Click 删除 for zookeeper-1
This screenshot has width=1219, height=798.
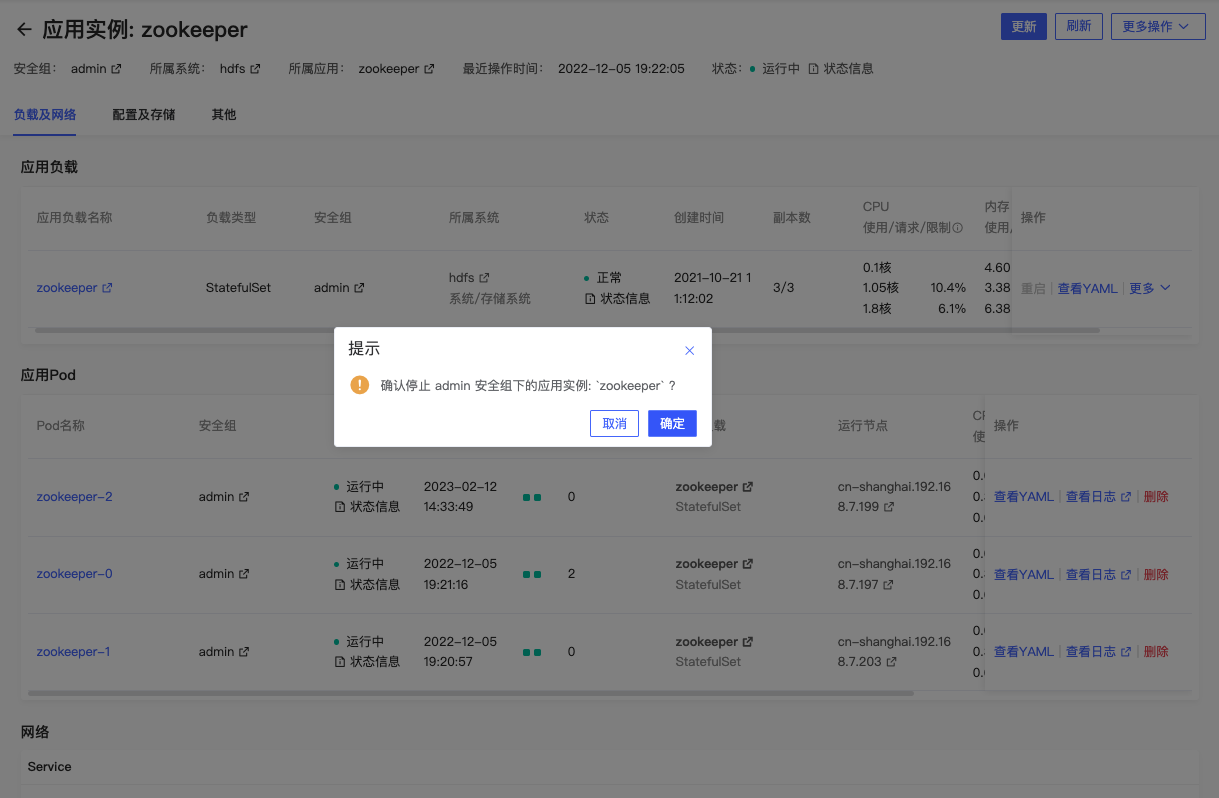coord(1156,652)
